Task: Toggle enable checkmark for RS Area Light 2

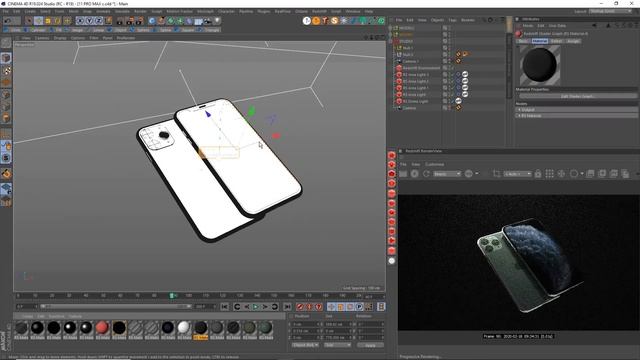Action: (453, 81)
